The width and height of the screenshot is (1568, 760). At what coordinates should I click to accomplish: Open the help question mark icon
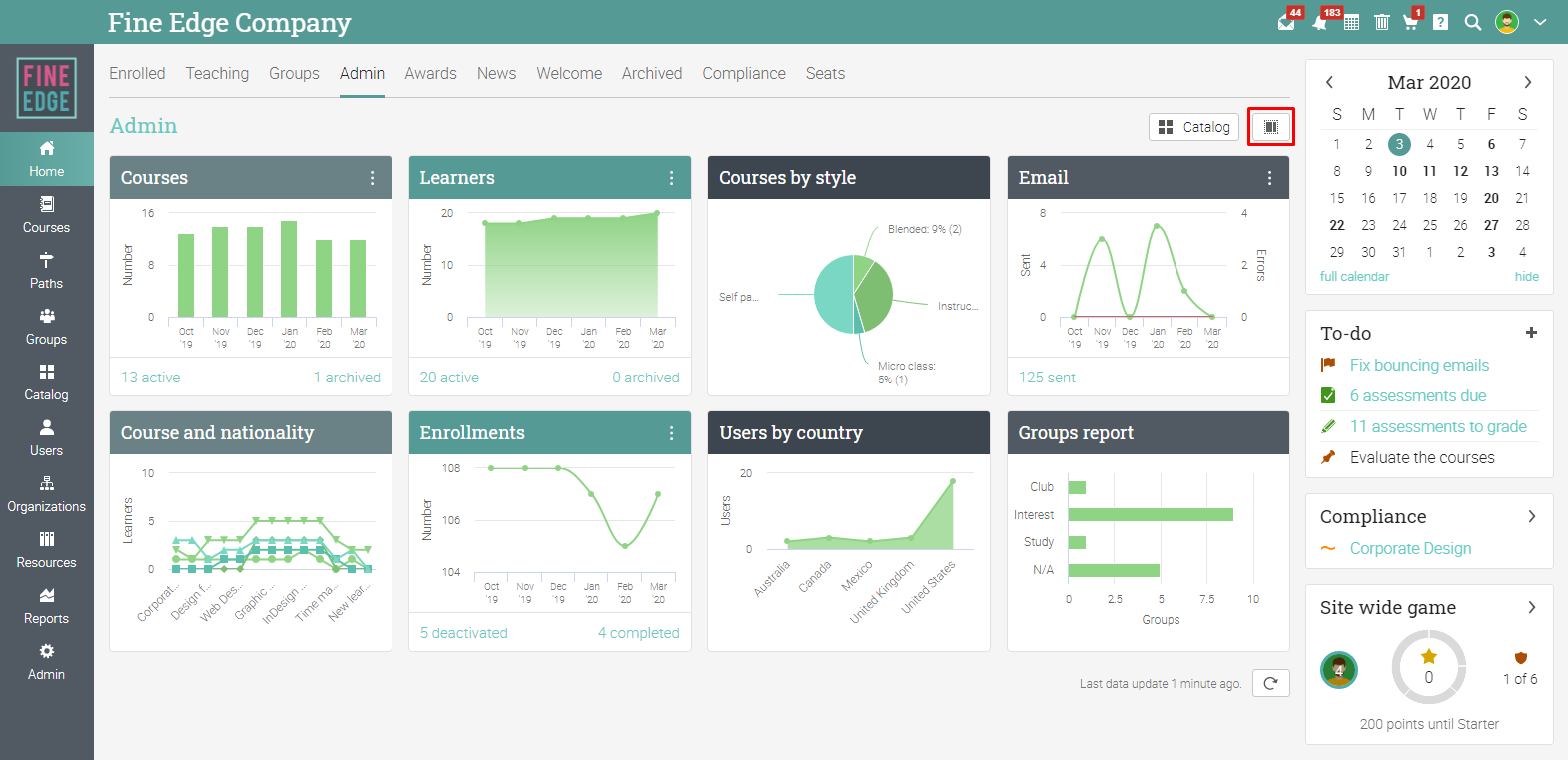coord(1440,22)
